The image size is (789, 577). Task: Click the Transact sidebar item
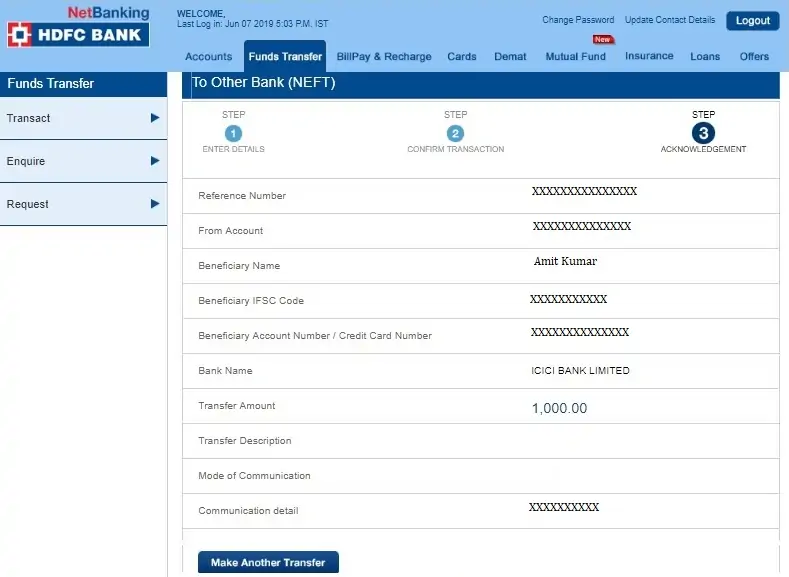pyautogui.click(x=84, y=118)
